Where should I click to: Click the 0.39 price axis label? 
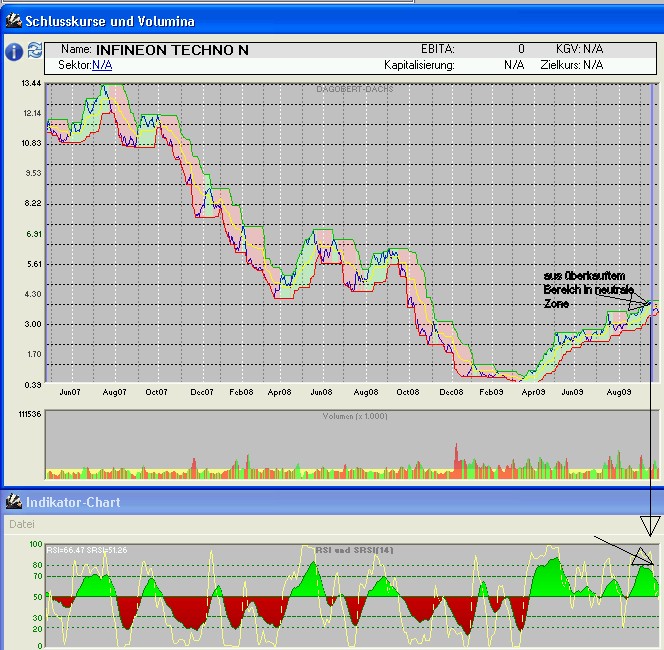33,385
